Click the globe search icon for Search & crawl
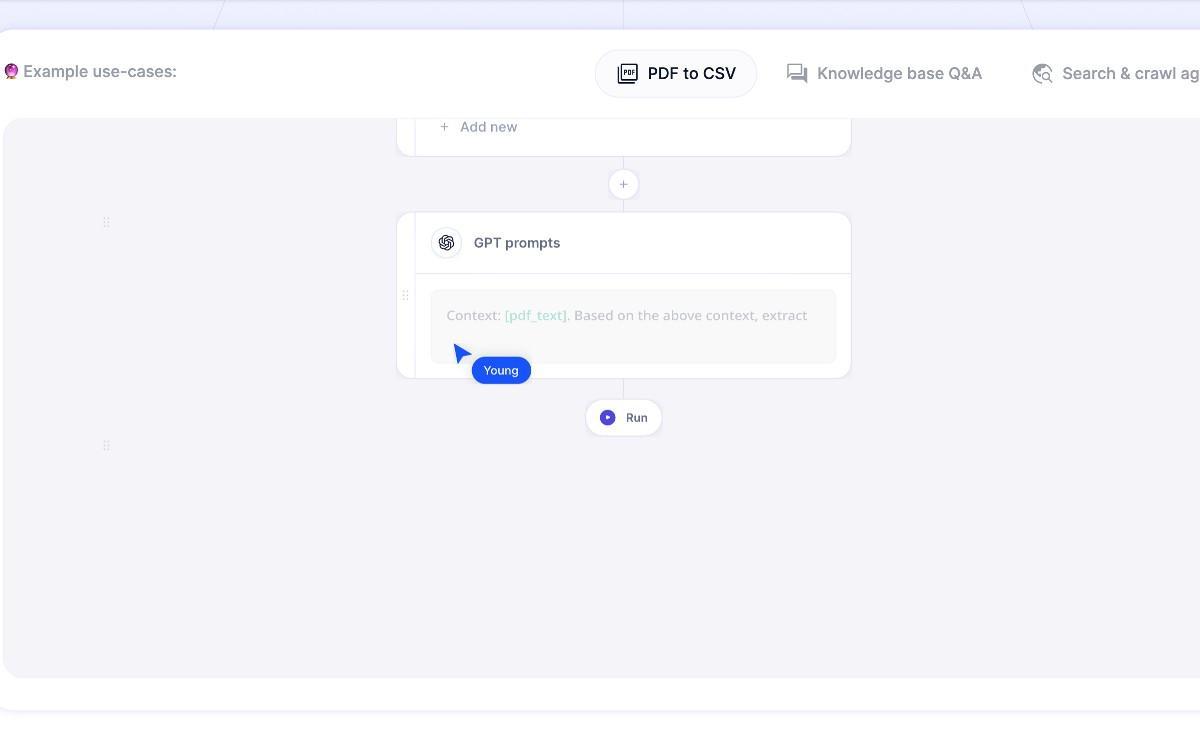Screen dimensions: 1200x750 click(1042, 74)
